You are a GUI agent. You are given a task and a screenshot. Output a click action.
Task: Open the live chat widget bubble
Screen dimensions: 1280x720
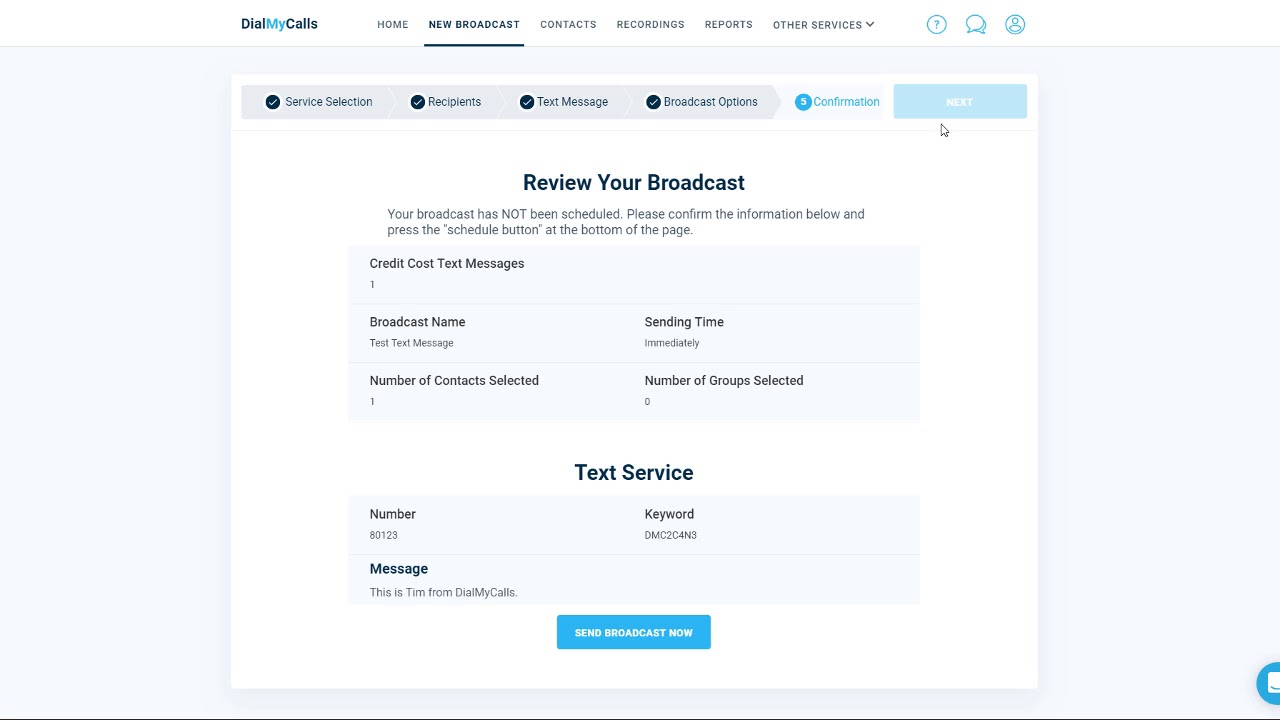pyautogui.click(x=1270, y=683)
